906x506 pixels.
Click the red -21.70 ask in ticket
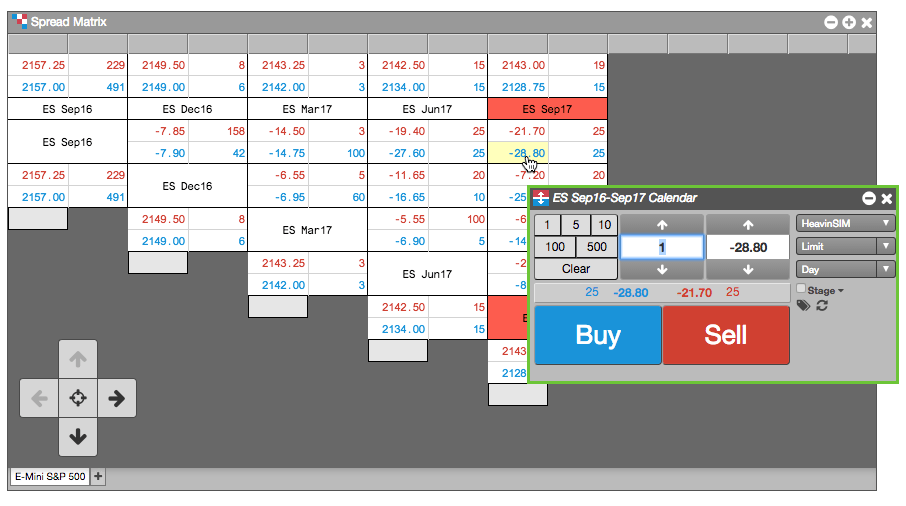click(x=694, y=293)
